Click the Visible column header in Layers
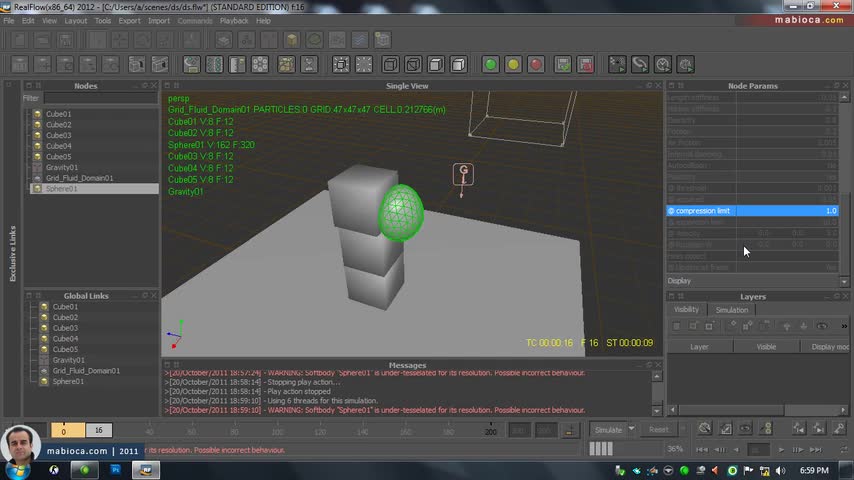Image resolution: width=854 pixels, height=480 pixels. [766, 347]
